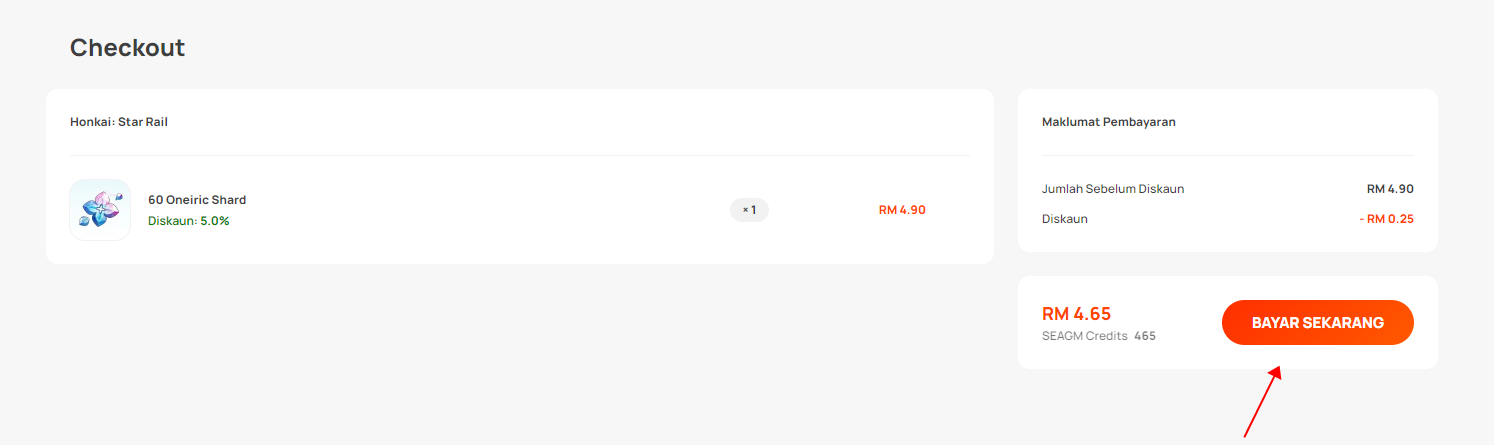Image resolution: width=1494 pixels, height=445 pixels.
Task: Click the BAYAR SEKARANG button
Action: (1317, 323)
